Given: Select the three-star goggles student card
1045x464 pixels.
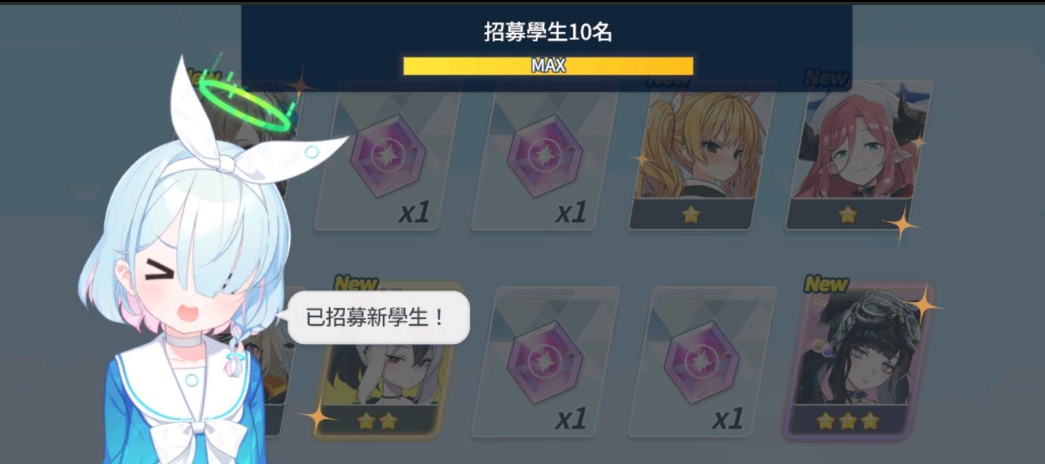Looking at the screenshot, I should tap(858, 361).
